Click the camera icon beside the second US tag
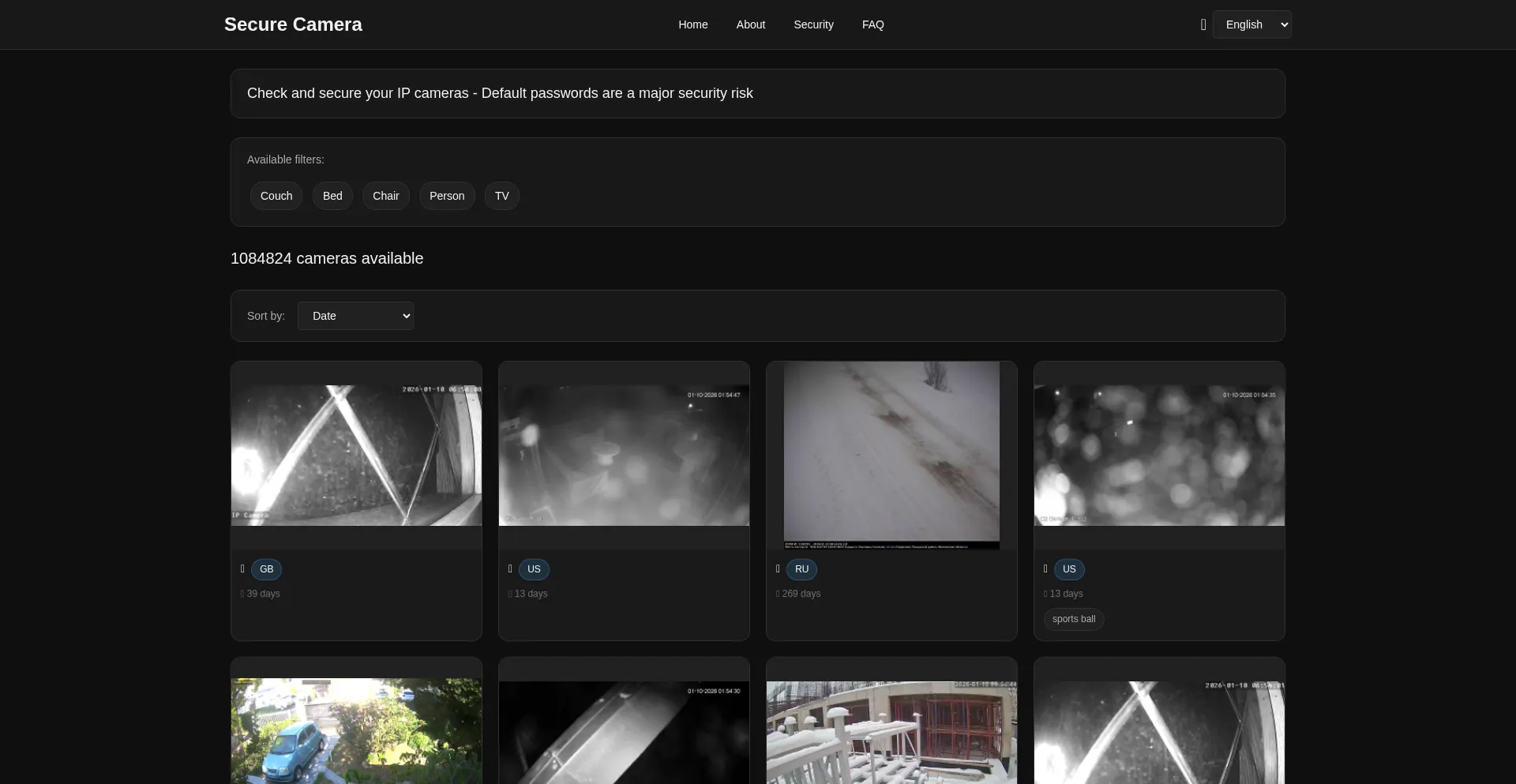1516x784 pixels. click(1044, 569)
